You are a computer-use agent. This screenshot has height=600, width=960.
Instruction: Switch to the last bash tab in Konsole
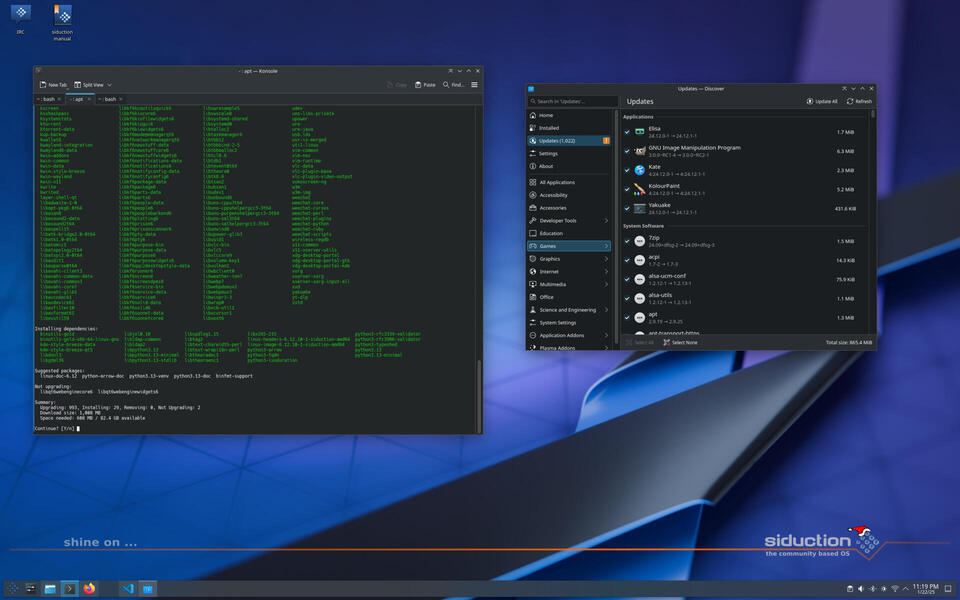pos(110,99)
